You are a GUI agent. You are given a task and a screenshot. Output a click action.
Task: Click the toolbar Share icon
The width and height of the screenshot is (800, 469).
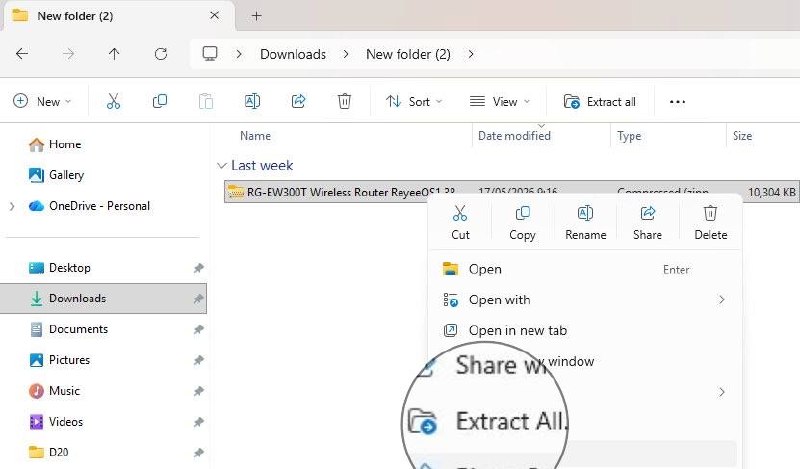tap(298, 101)
